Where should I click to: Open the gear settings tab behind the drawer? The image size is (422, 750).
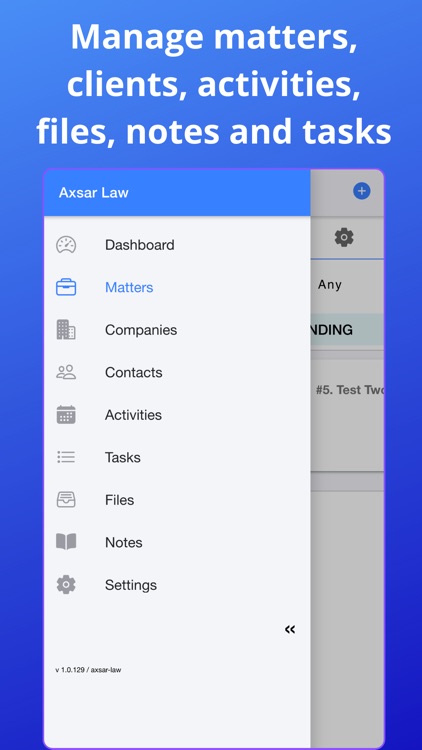tap(344, 237)
